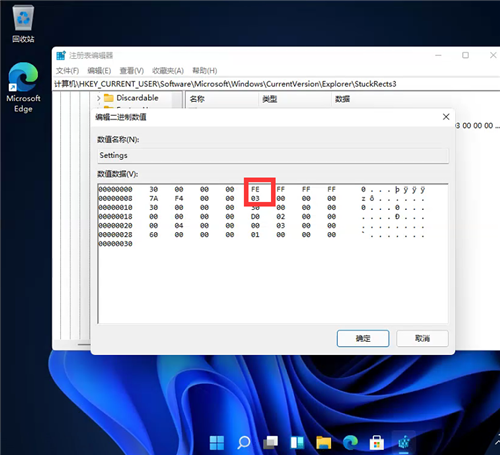The height and width of the screenshot is (455, 500).
Task: Select the 60 byte in row 00000028
Action: [154, 235]
